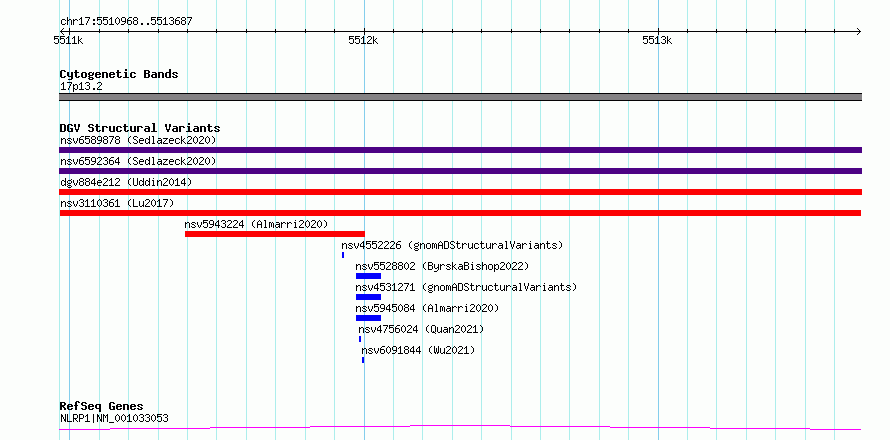Click the ruler's right arrowhead
Screen dimensions: 890x440
(x=859, y=31)
